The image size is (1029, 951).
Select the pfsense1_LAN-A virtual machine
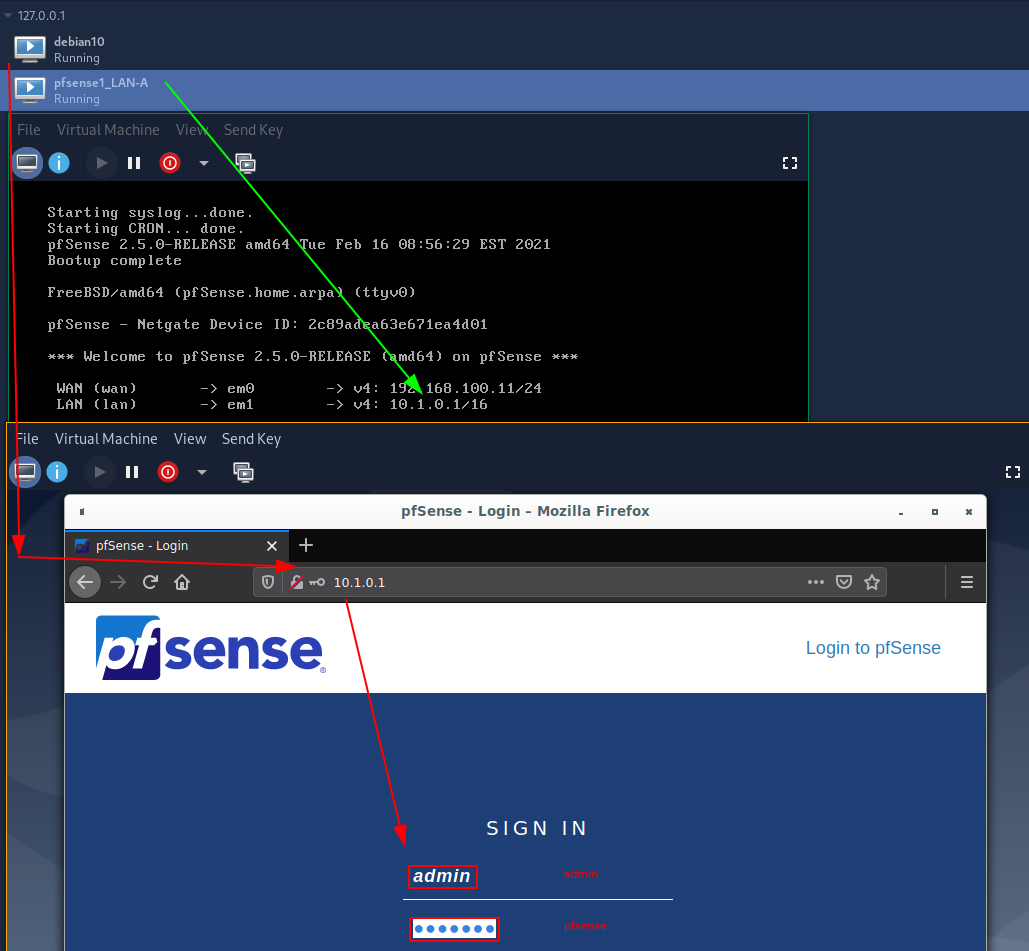[x=514, y=90]
